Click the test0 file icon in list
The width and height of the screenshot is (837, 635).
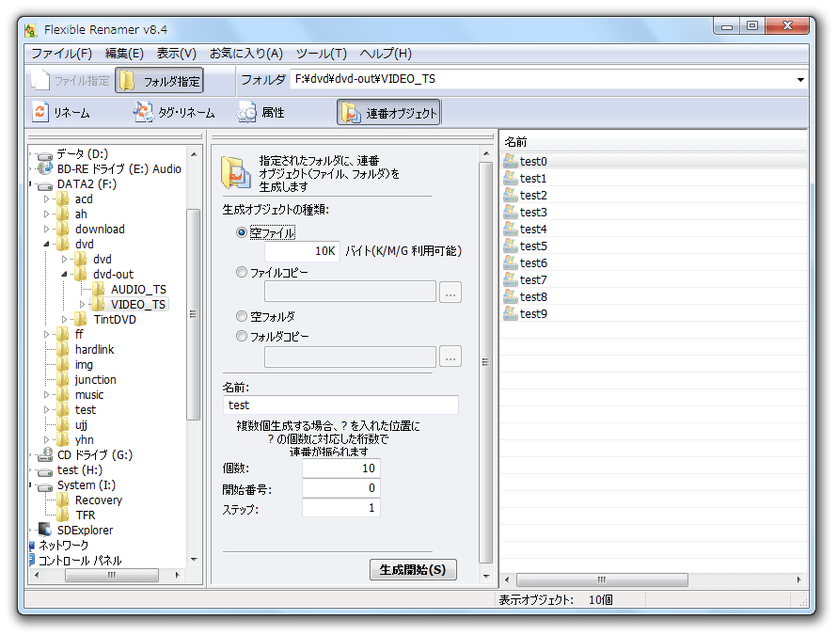click(510, 161)
